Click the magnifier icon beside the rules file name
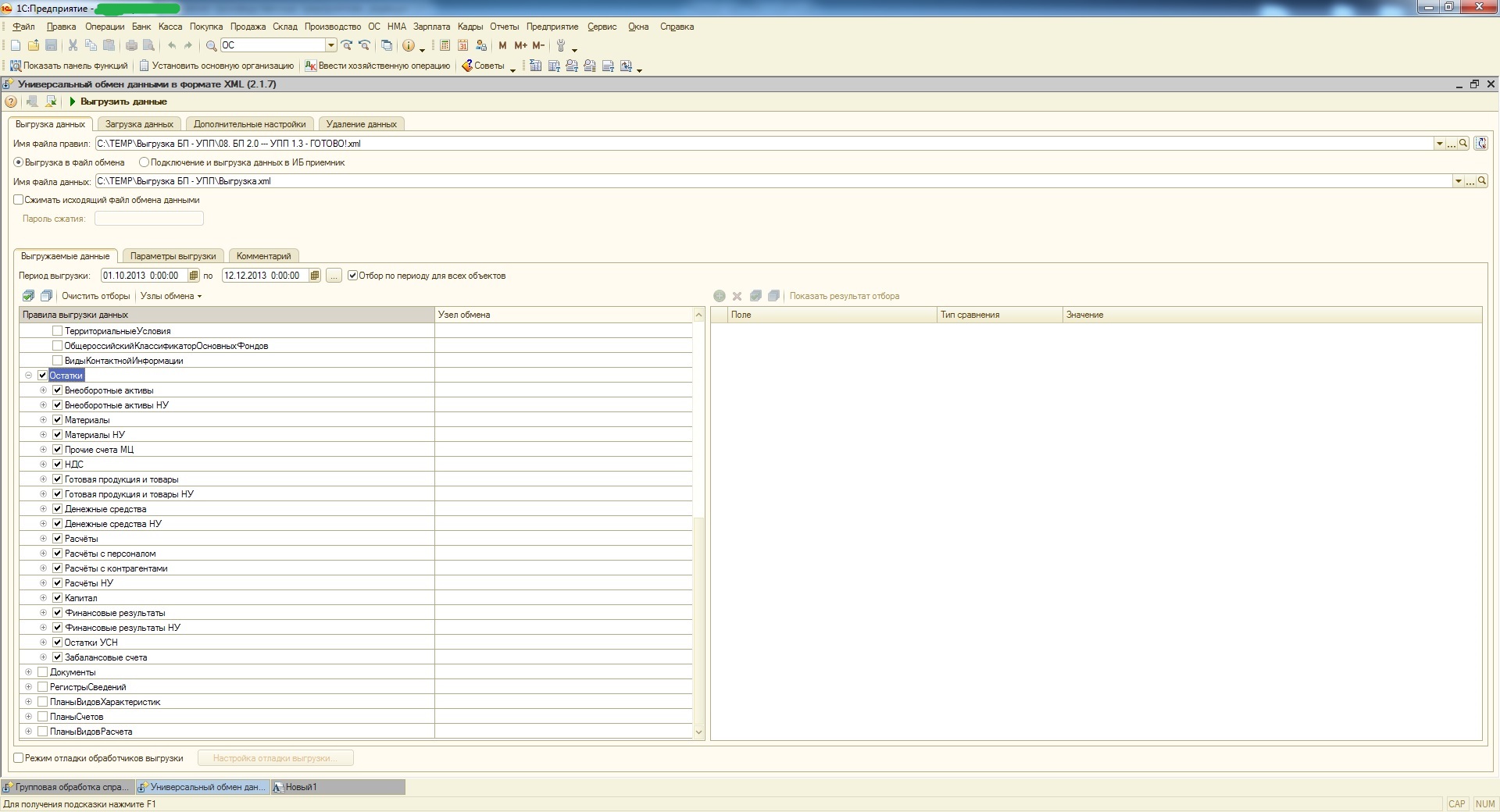The width and height of the screenshot is (1500, 812). [1463, 144]
